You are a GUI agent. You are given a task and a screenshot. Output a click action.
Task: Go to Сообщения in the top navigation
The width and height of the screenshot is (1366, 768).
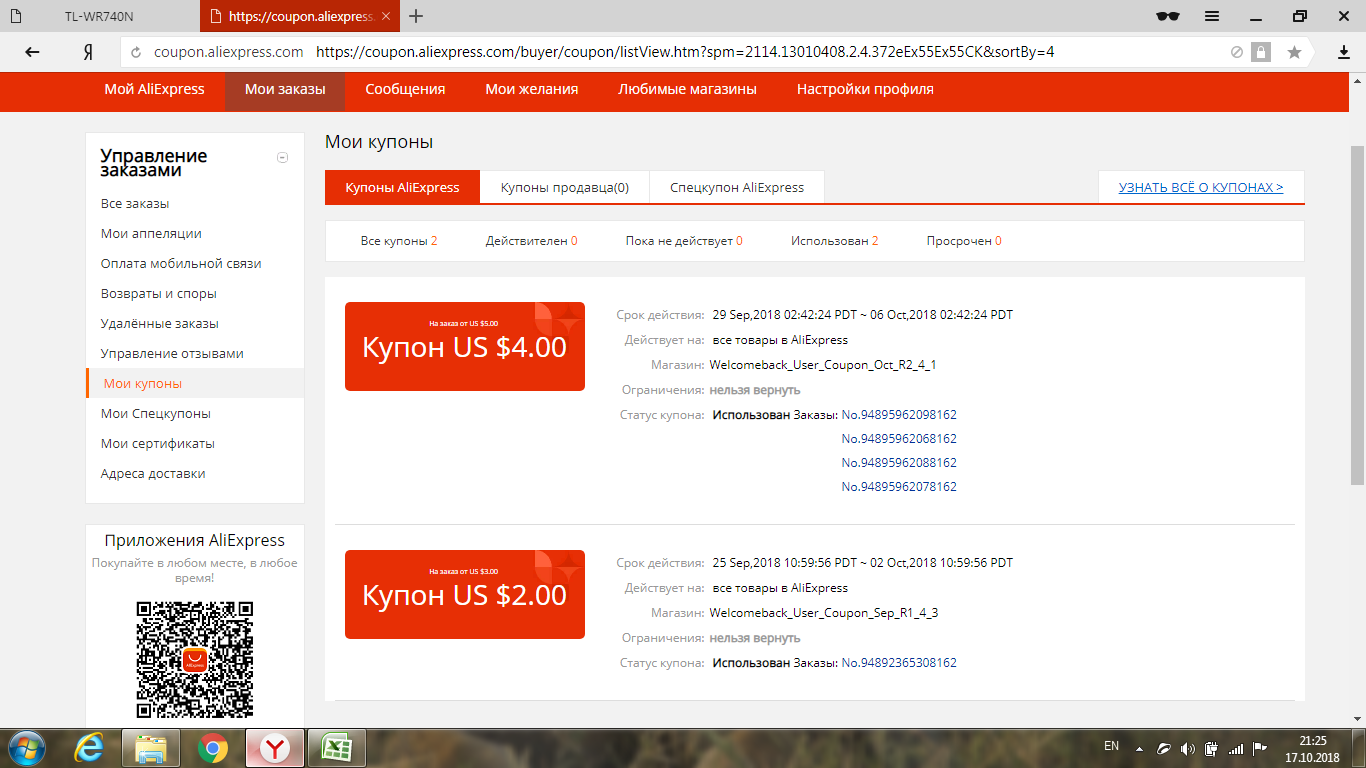pyautogui.click(x=405, y=89)
